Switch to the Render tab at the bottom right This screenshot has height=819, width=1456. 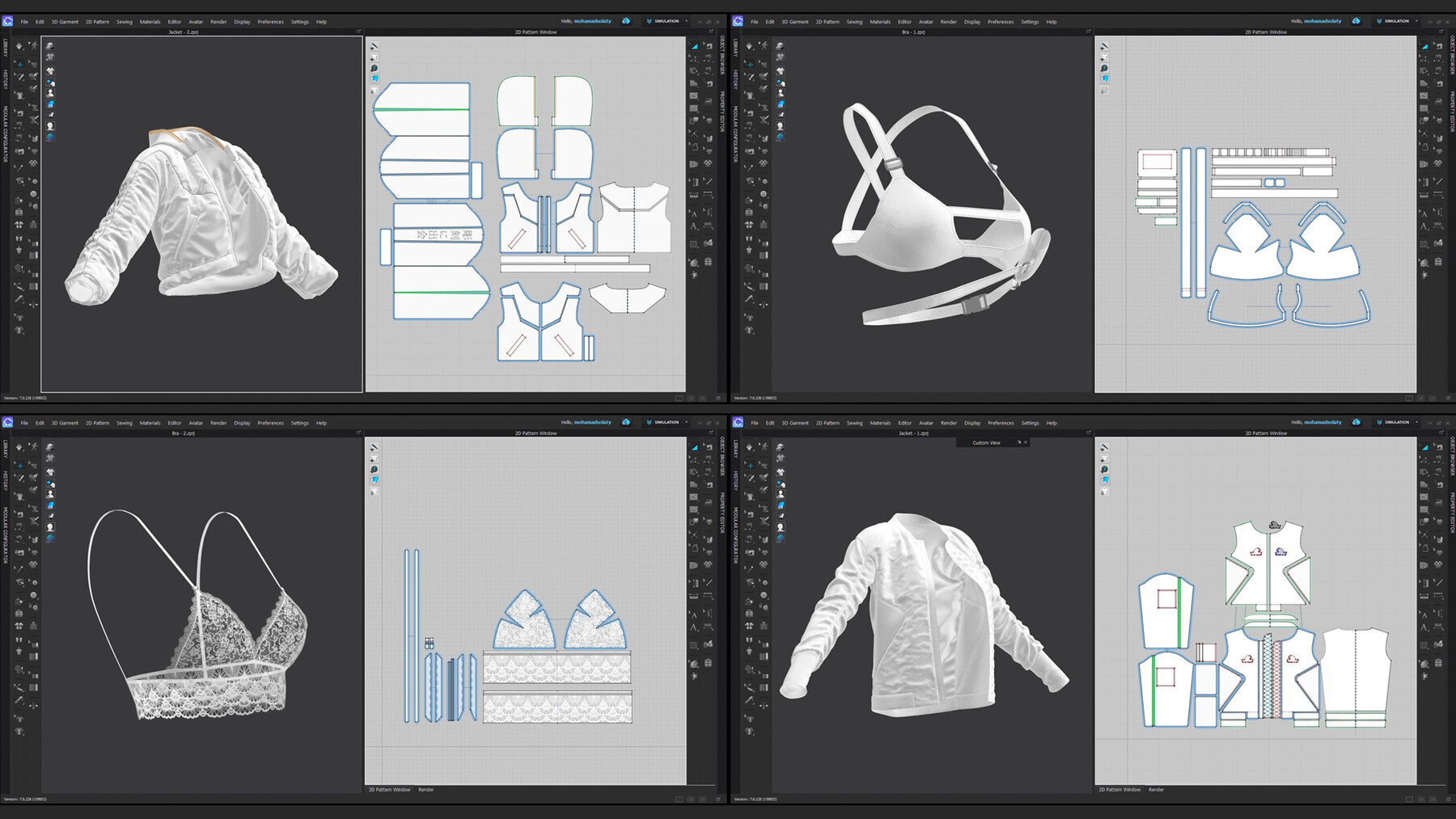1157,790
